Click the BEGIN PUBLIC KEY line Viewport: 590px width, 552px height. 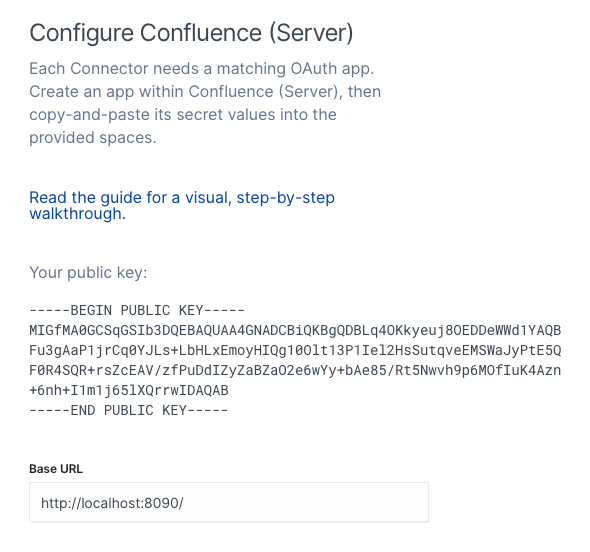point(137,310)
